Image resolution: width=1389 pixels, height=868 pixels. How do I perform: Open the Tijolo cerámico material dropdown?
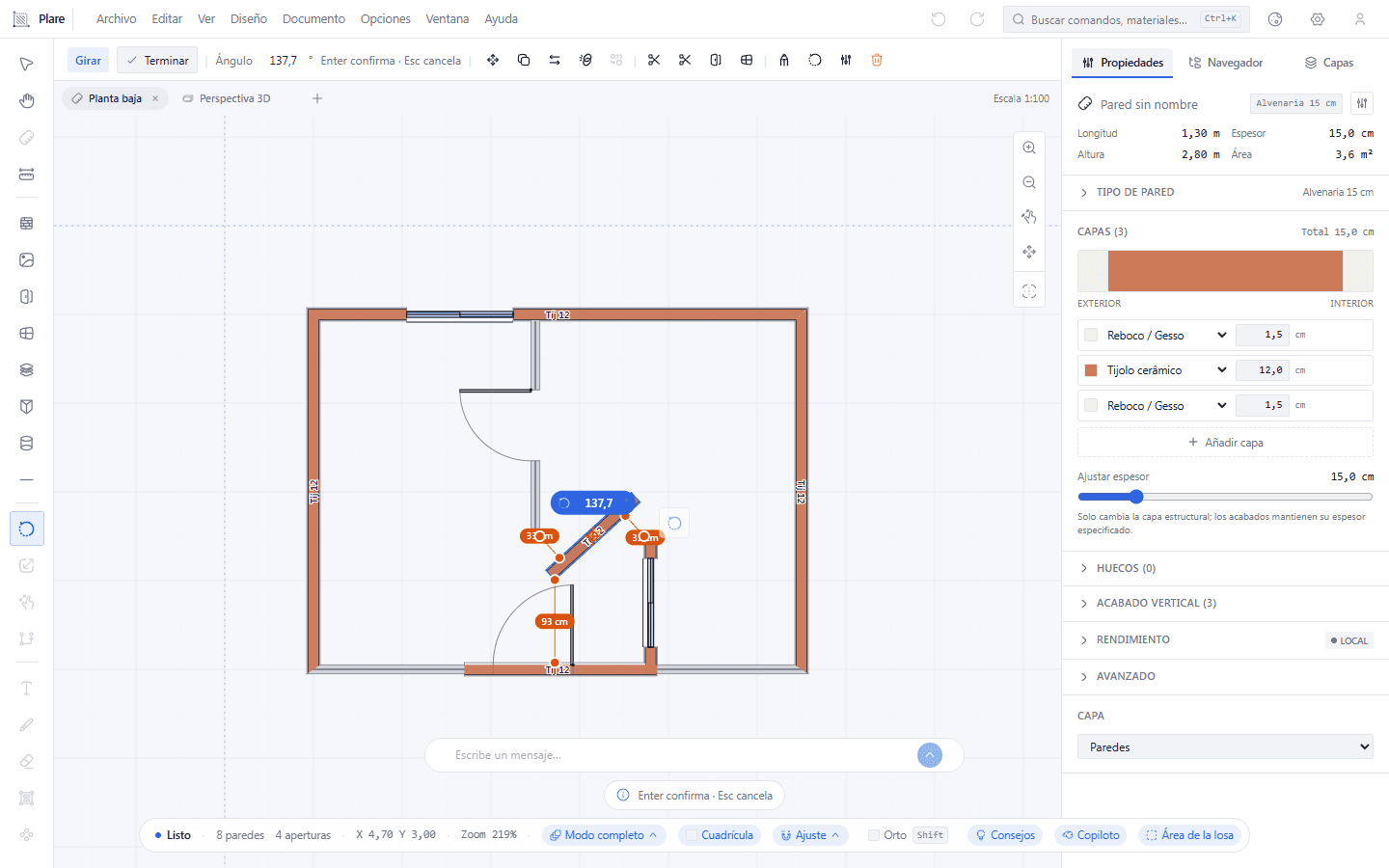1167,370
